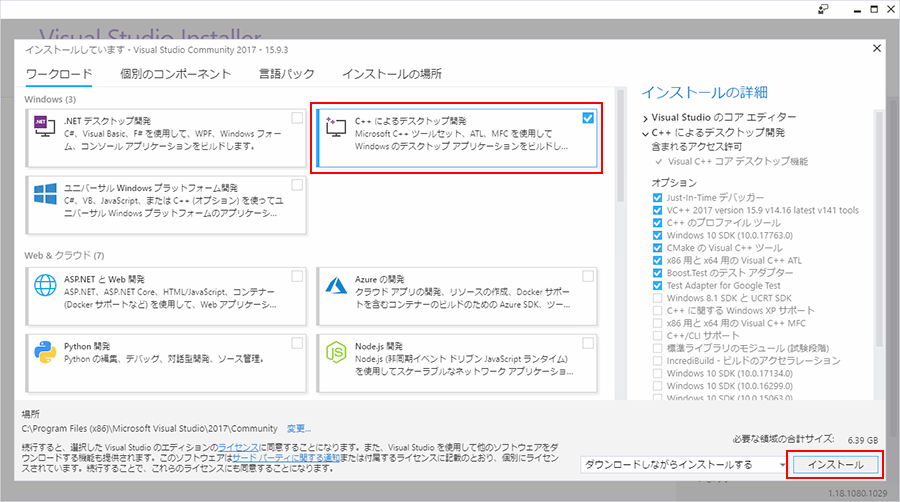
Task: Open the サード パーティに関する通知 link
Action: (x=286, y=458)
